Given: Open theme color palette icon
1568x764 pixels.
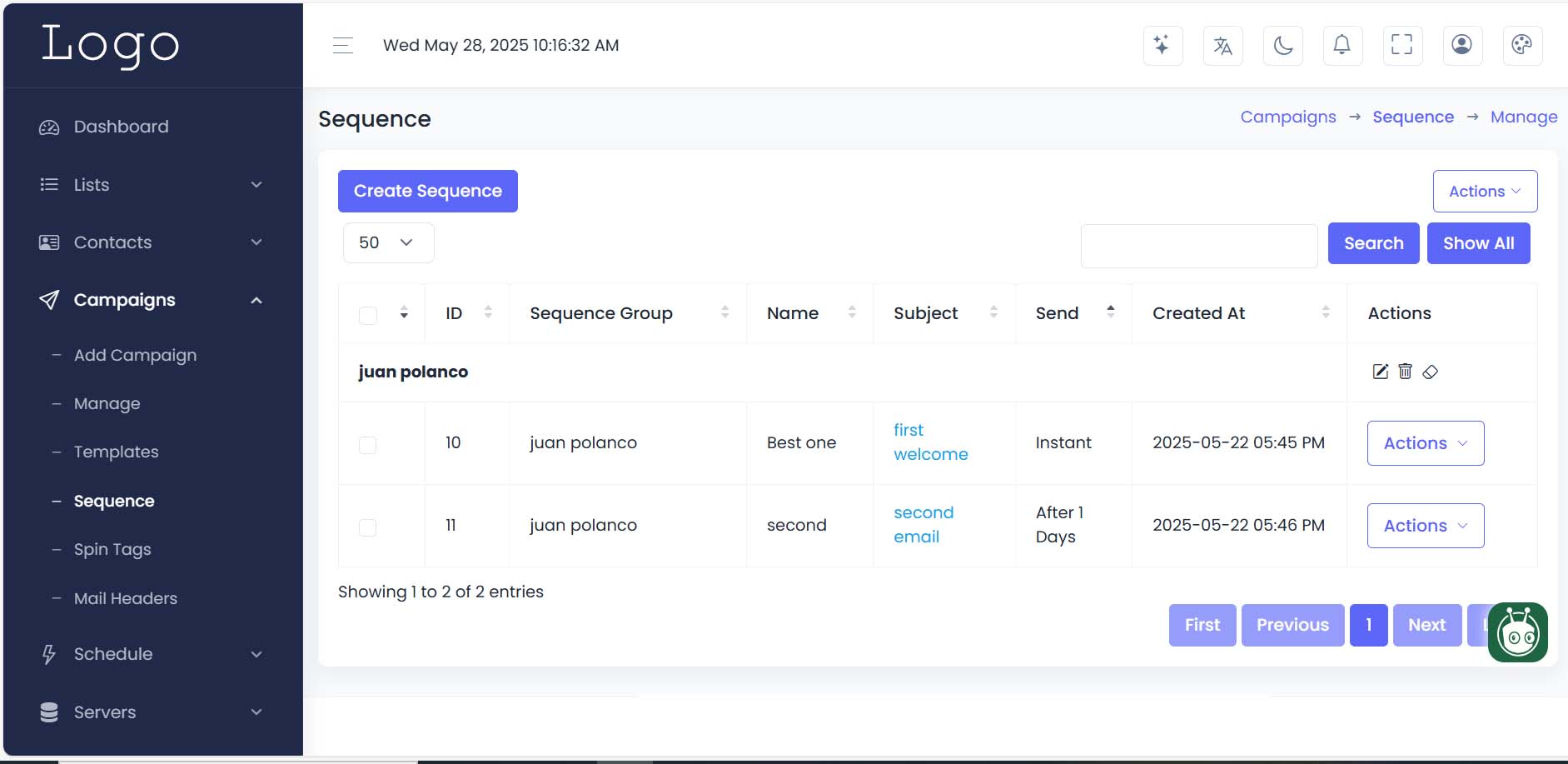Looking at the screenshot, I should pos(1521,45).
